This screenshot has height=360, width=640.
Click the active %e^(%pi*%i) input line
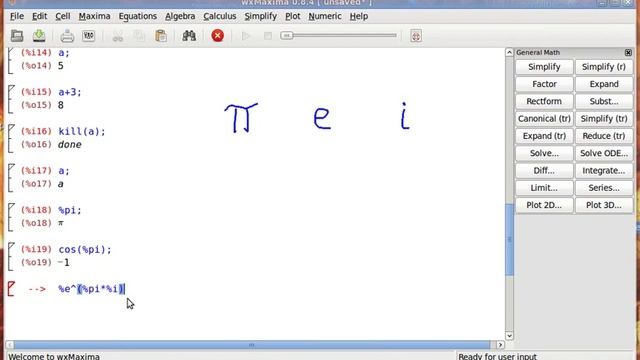click(91, 289)
